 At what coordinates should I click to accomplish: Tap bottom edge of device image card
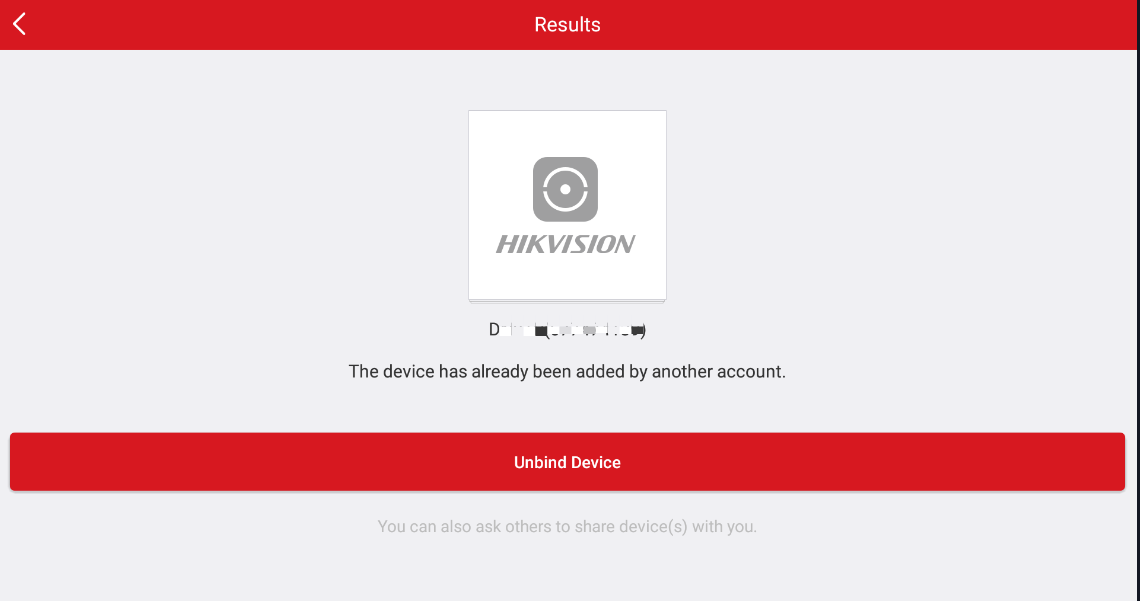[567, 299]
